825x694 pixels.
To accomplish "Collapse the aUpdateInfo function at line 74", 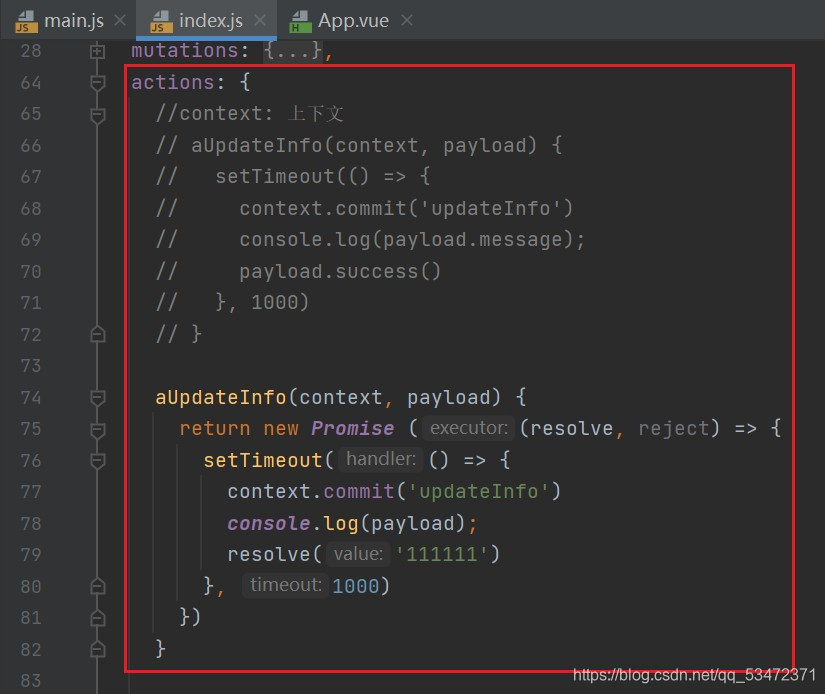I will click(x=97, y=397).
